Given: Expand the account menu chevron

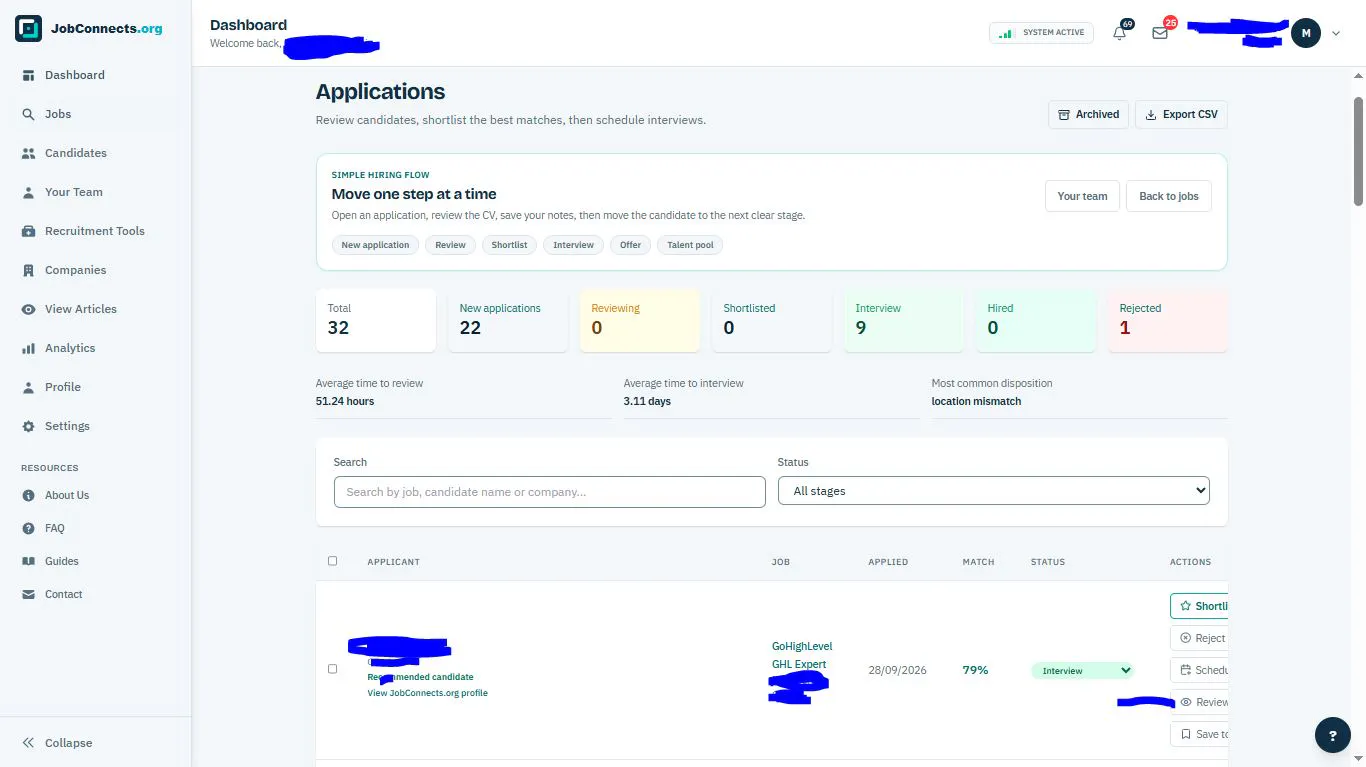Looking at the screenshot, I should (x=1336, y=33).
